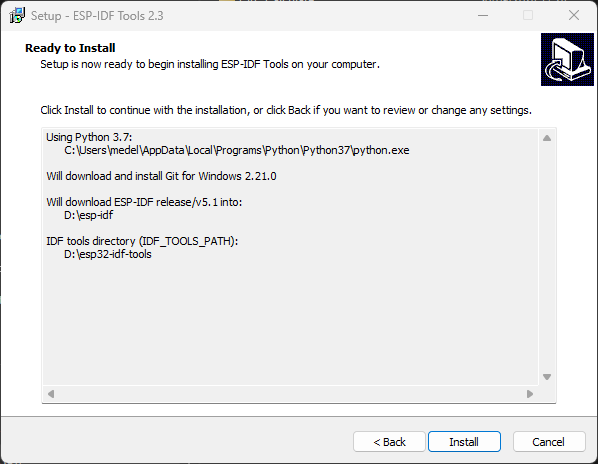Click the 'Using Python 3.7:' line
This screenshot has width=598, height=464.
tap(89, 137)
